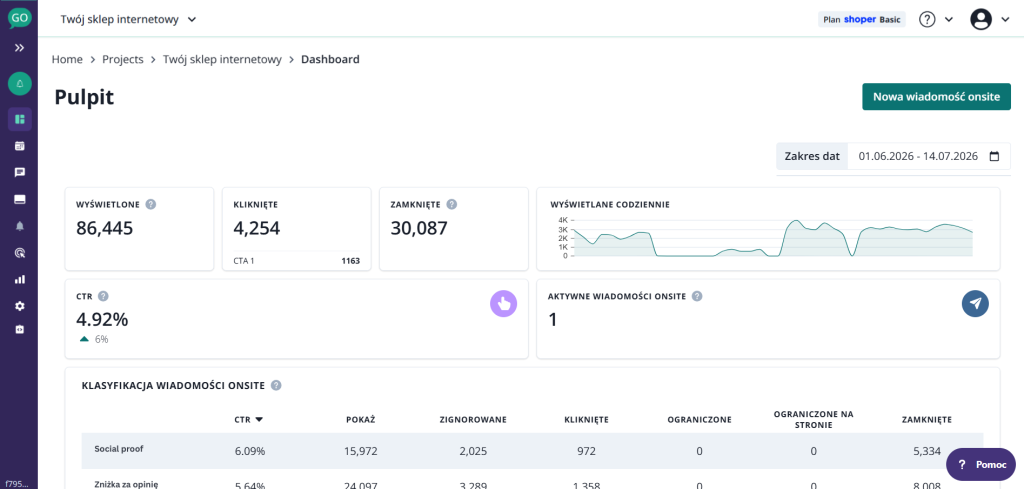
Task: Open the code snippet icon in sidebar
Action: click(20, 330)
